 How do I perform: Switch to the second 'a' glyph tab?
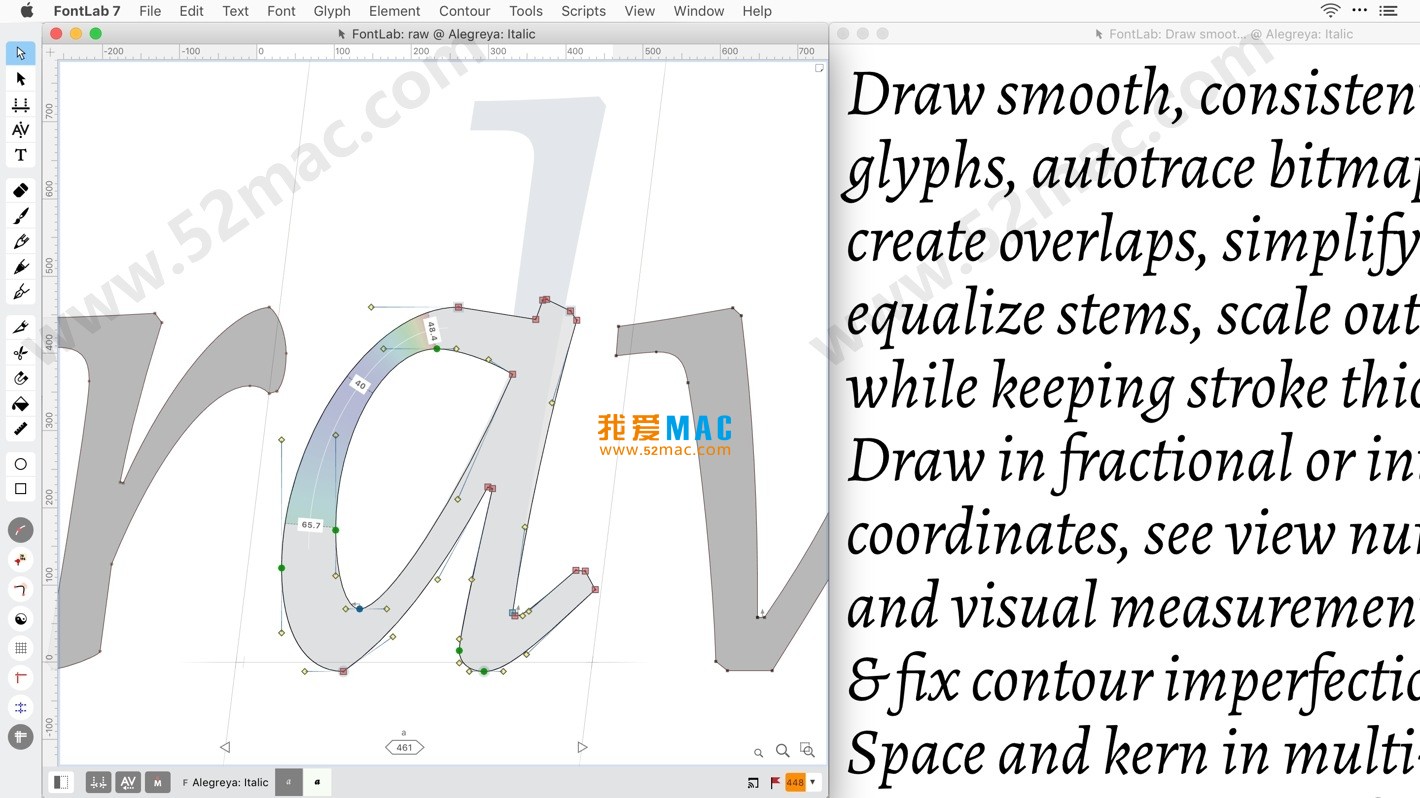317,782
